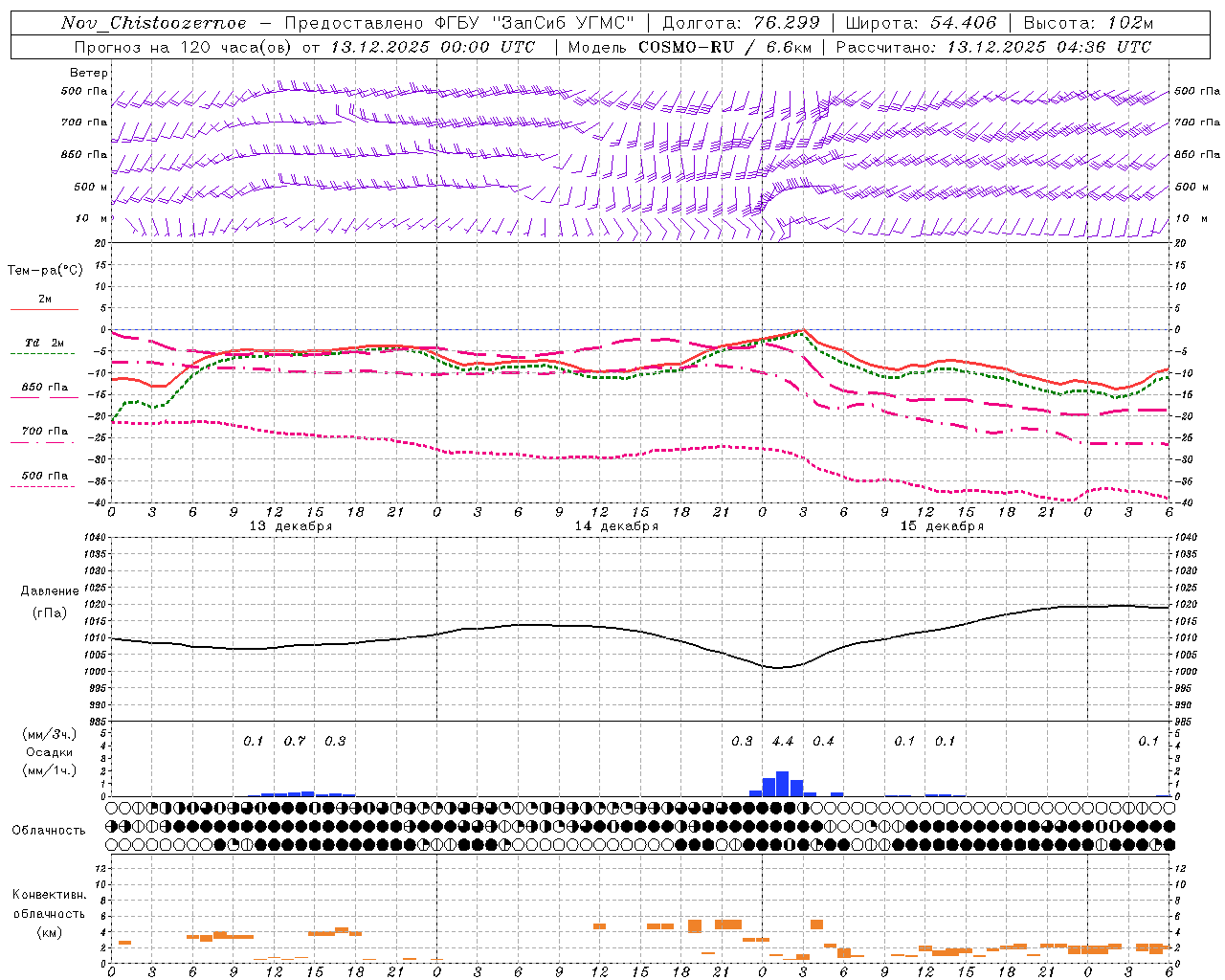Click the model label COSMO-RU / 6.6км
This screenshot has height=980, width=1225.
click(724, 46)
